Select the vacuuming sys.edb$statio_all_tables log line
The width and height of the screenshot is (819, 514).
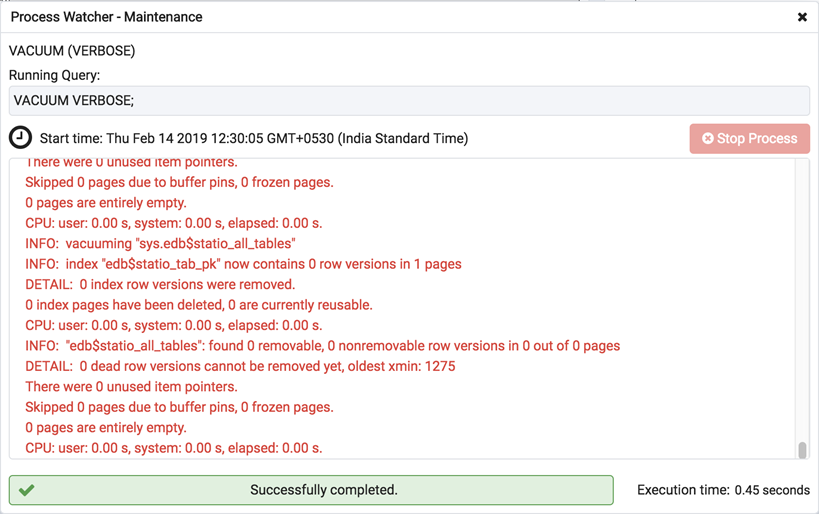[x=160, y=244]
